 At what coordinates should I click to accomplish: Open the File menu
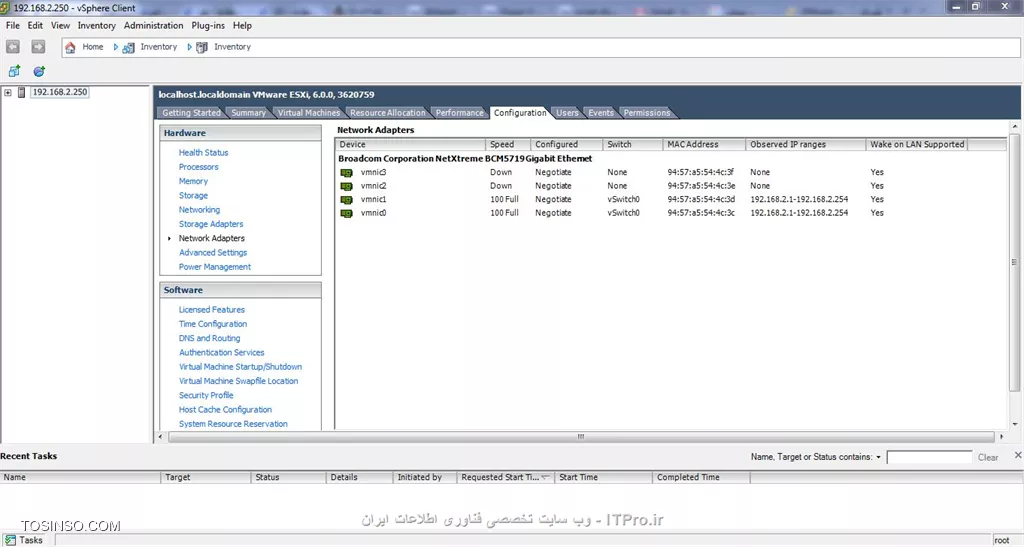click(x=12, y=25)
